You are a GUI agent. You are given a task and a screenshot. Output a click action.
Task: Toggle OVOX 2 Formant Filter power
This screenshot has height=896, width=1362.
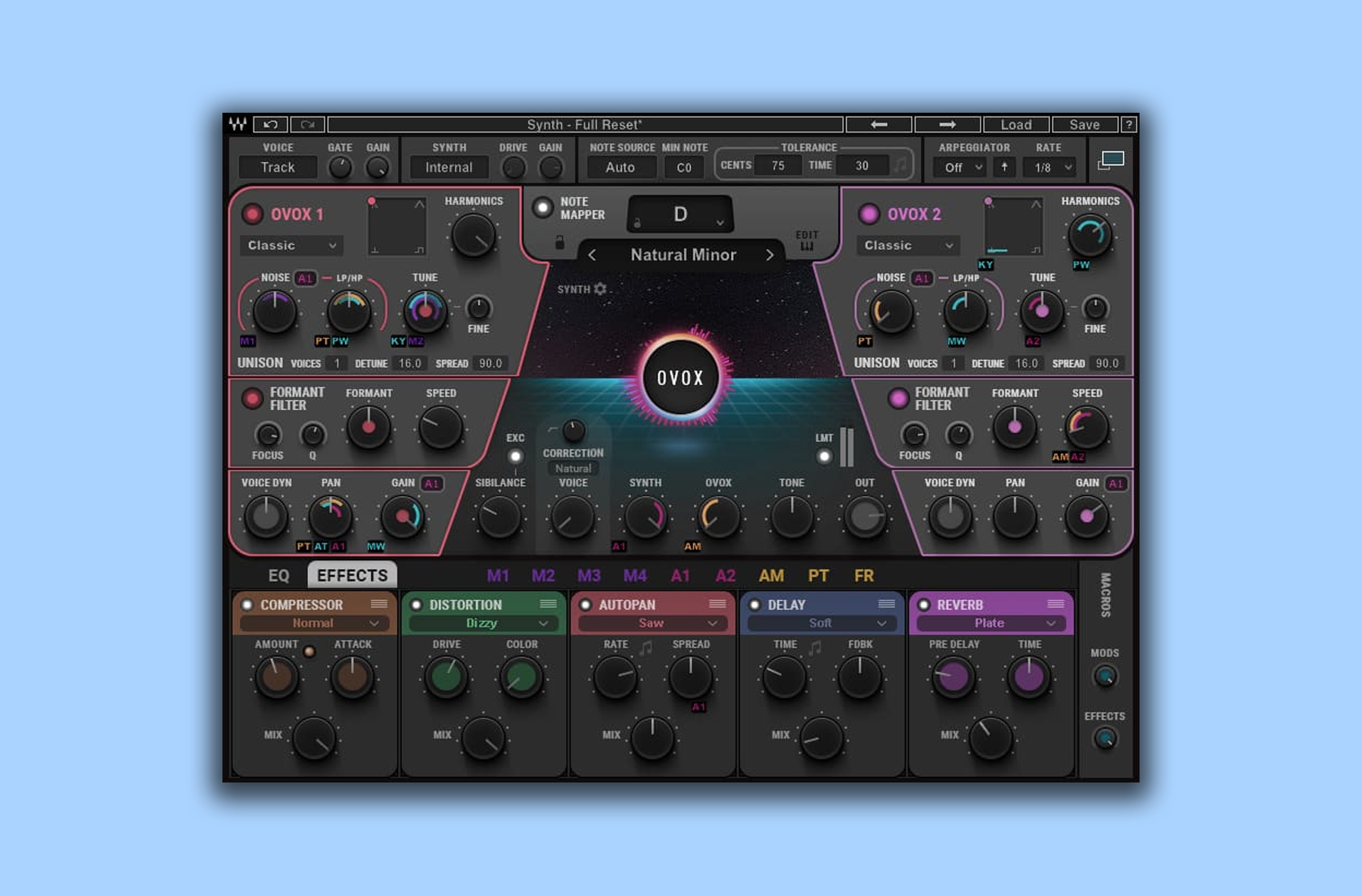click(898, 398)
